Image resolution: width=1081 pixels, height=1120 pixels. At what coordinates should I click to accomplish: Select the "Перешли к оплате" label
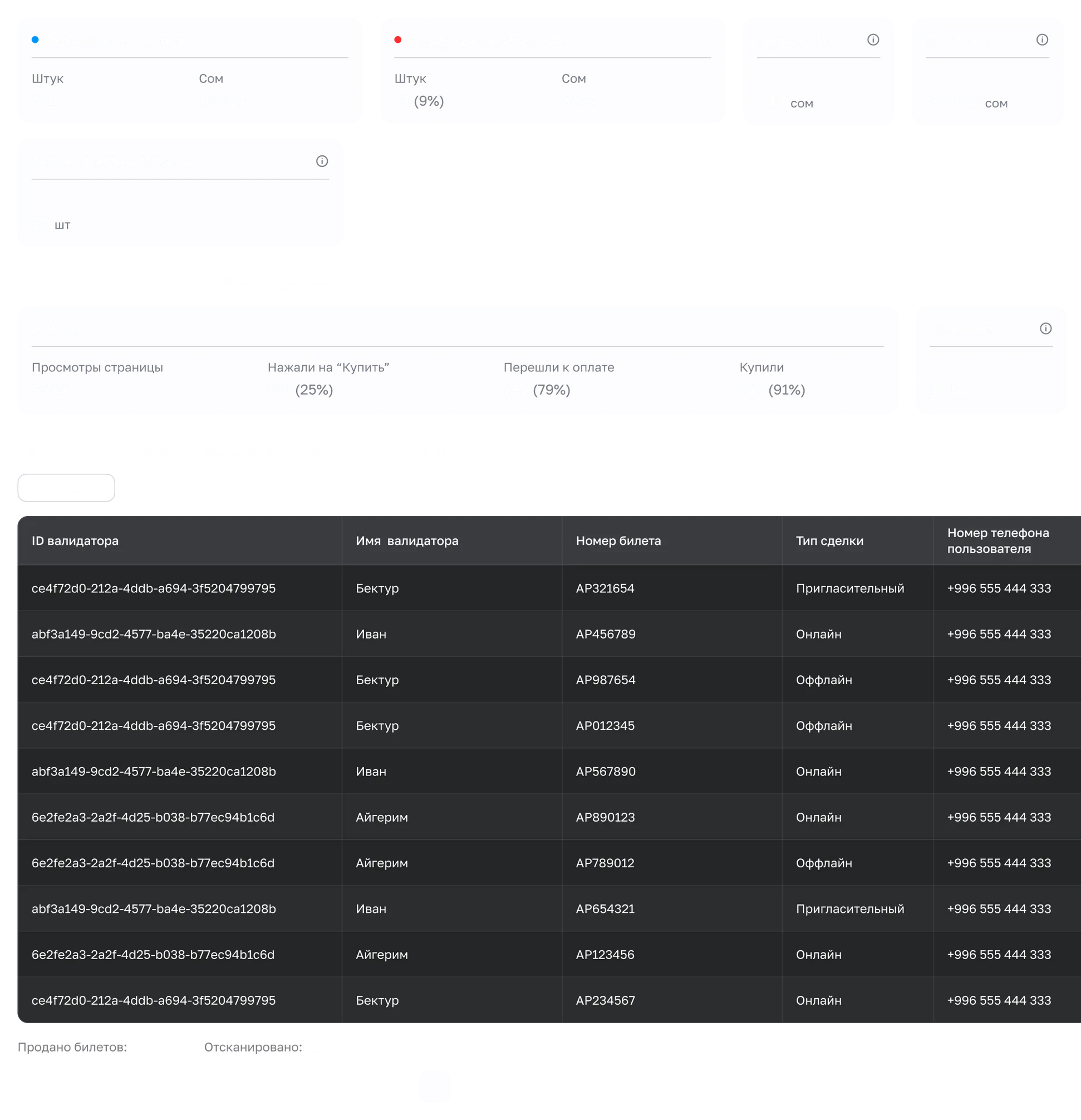(x=559, y=367)
